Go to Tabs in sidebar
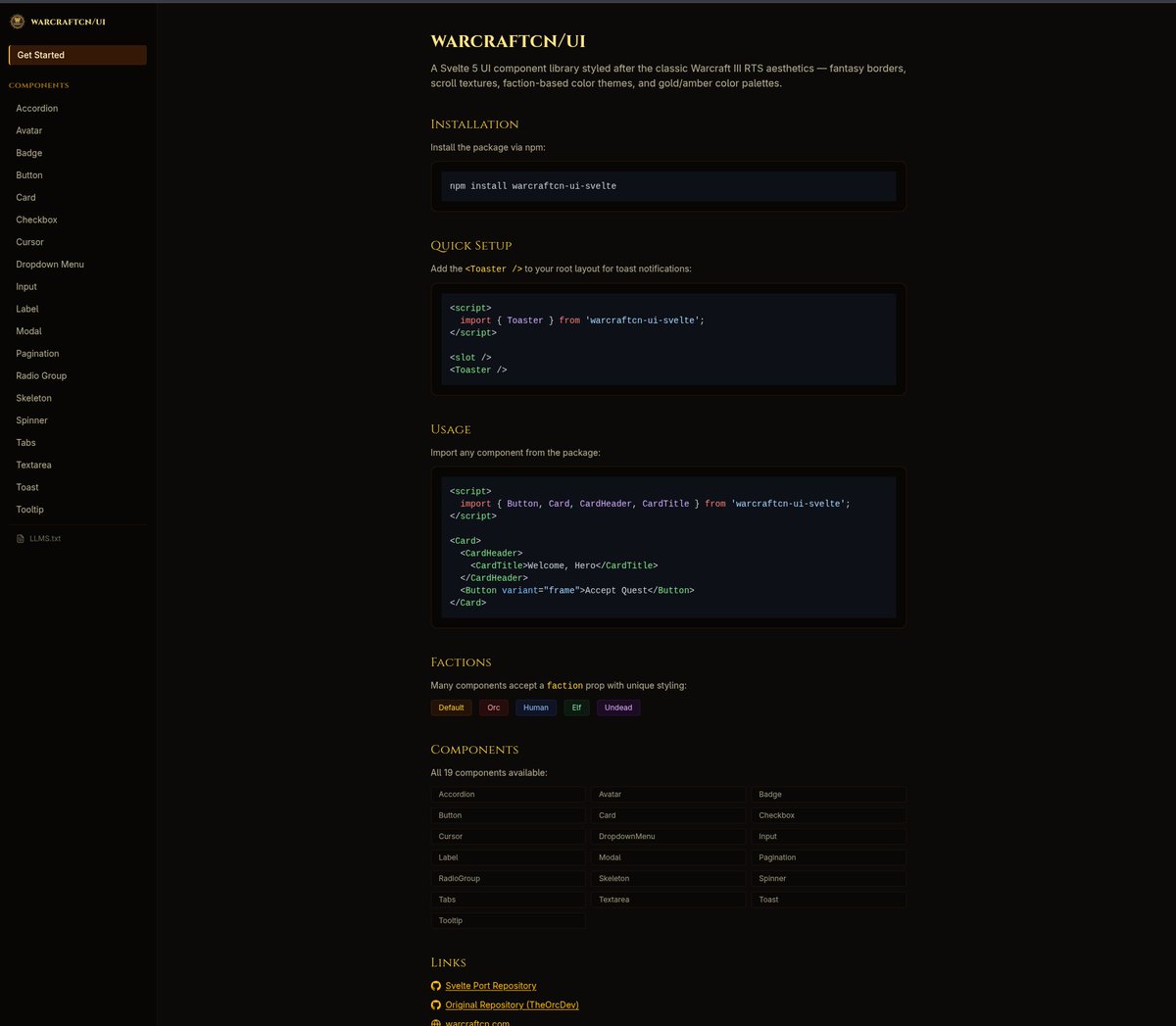The height and width of the screenshot is (1026, 1176). pyautogui.click(x=77, y=443)
